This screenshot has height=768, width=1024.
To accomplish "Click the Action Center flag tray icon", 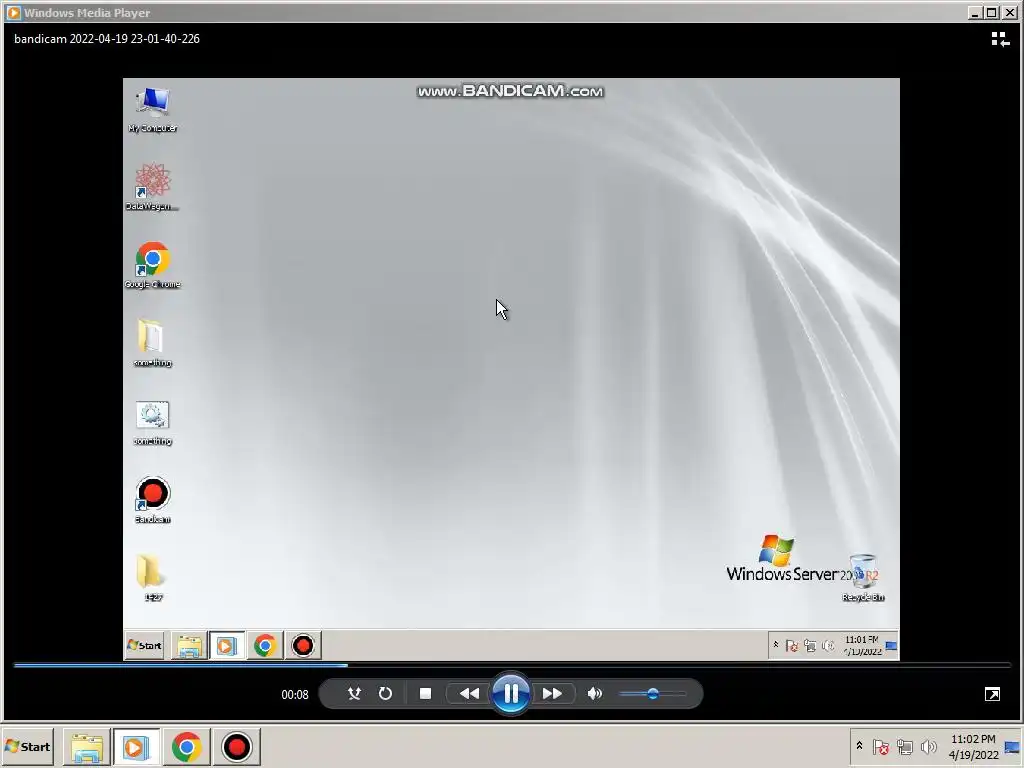I will (x=880, y=746).
